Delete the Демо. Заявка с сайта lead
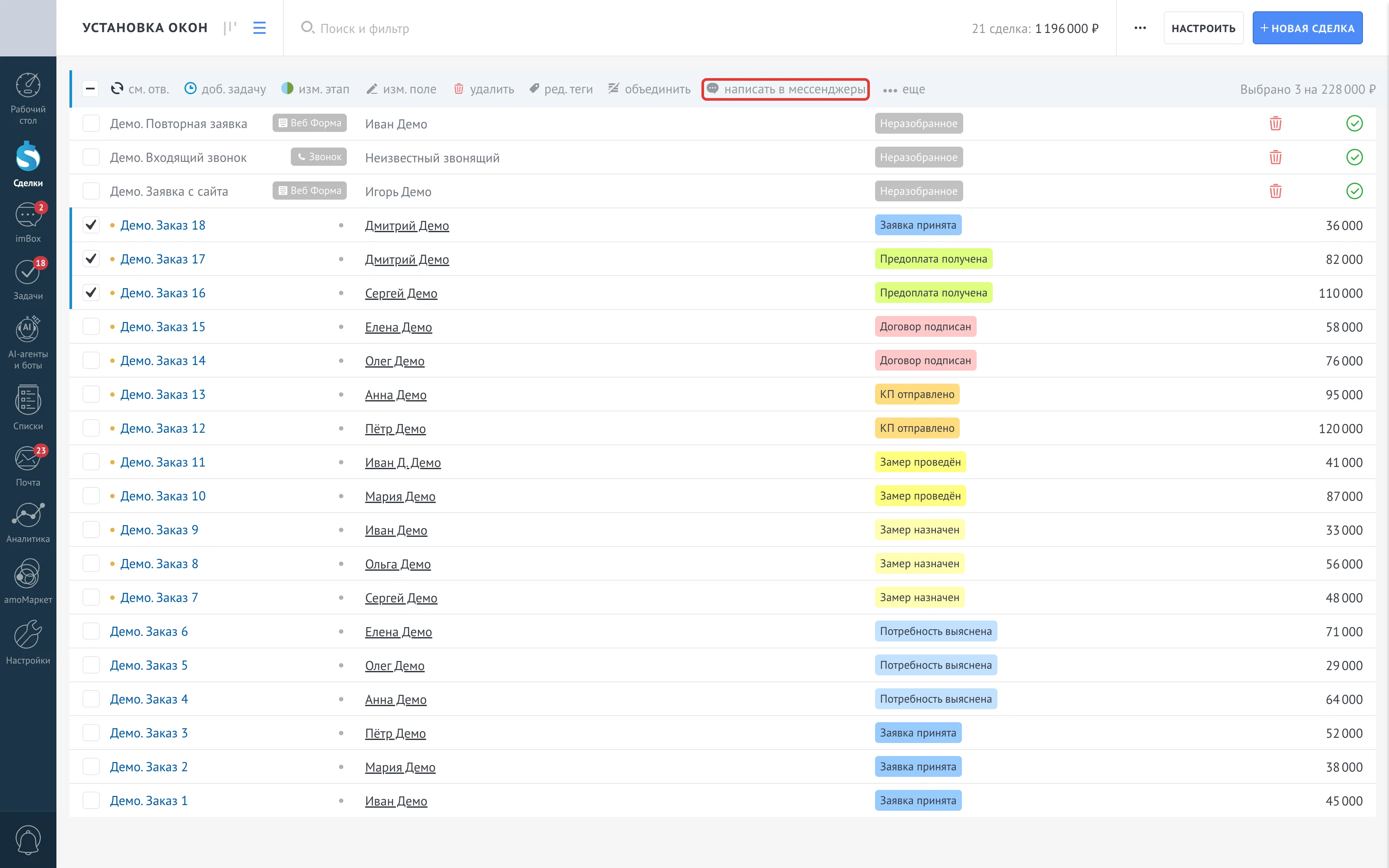Viewport: 1389px width, 868px height. [x=1275, y=191]
